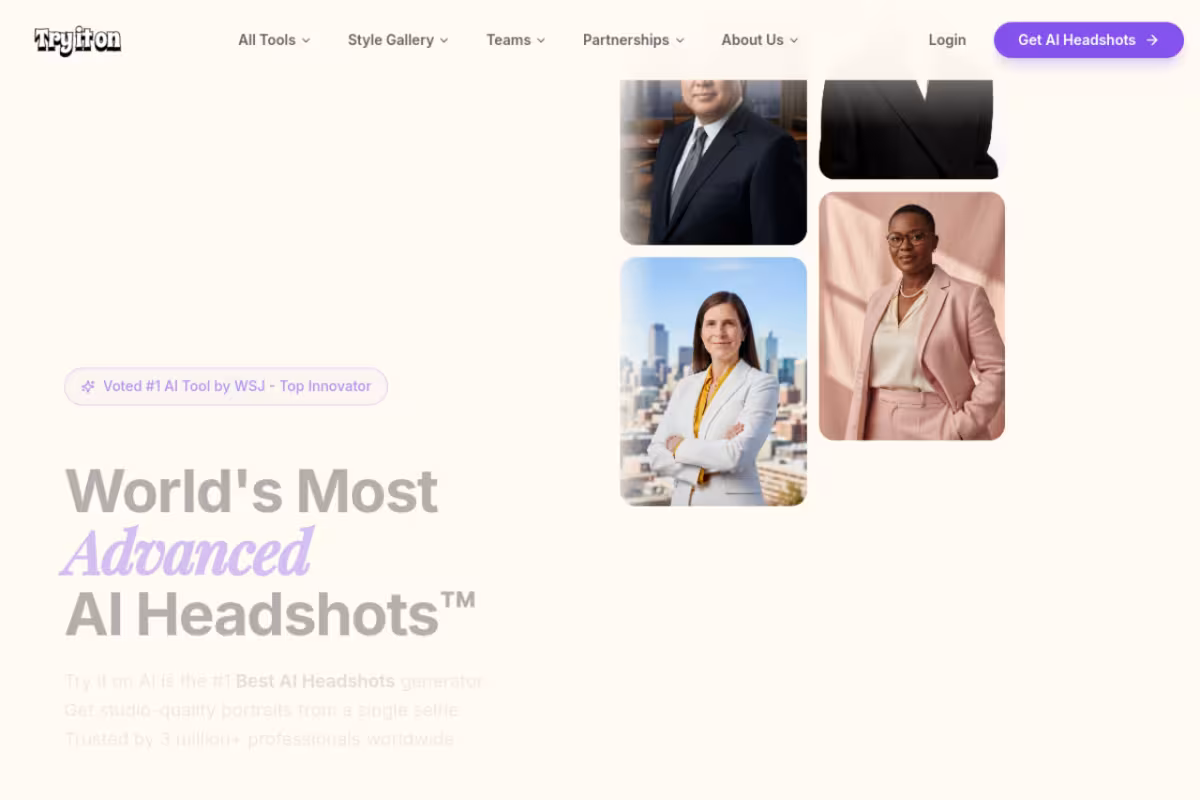Open the woman in white blazer headshot
The width and height of the screenshot is (1200, 800).
[713, 381]
